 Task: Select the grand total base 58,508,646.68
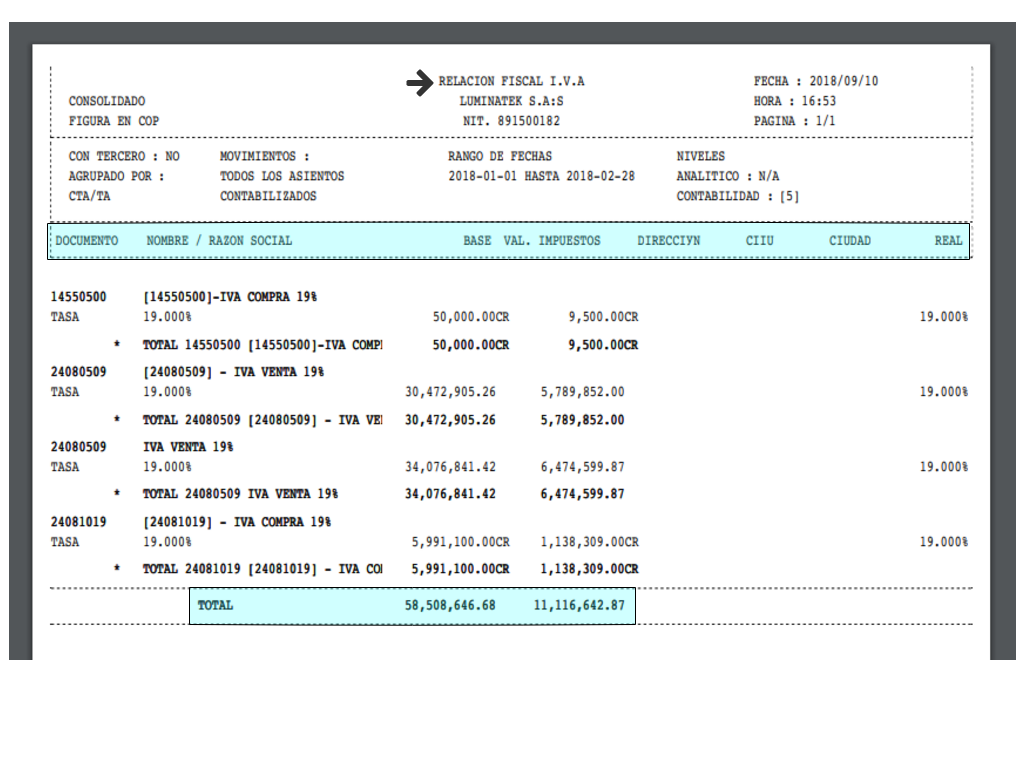coord(450,606)
